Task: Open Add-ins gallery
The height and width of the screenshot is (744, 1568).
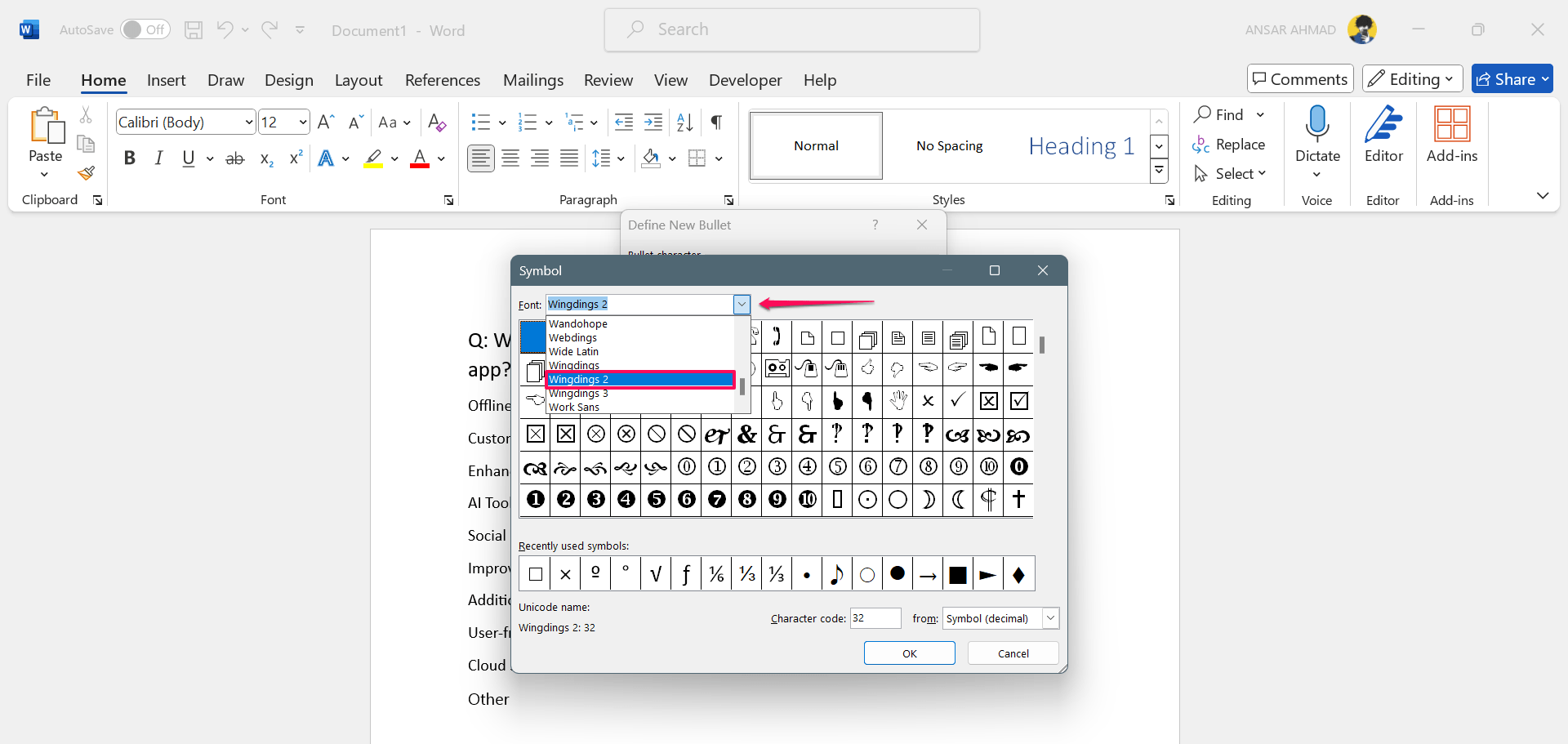Action: tap(1452, 136)
